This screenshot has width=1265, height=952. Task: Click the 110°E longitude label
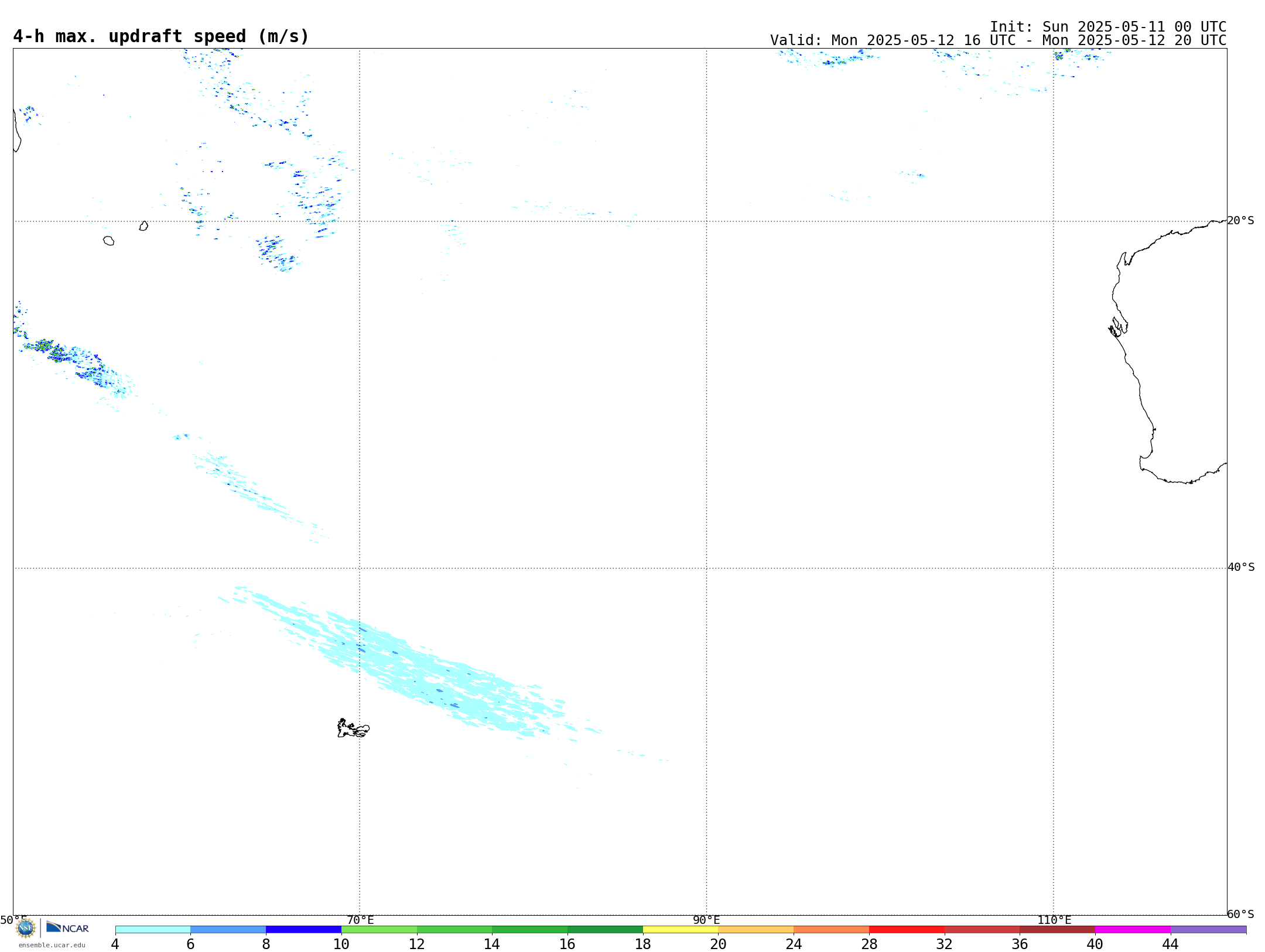[1054, 920]
